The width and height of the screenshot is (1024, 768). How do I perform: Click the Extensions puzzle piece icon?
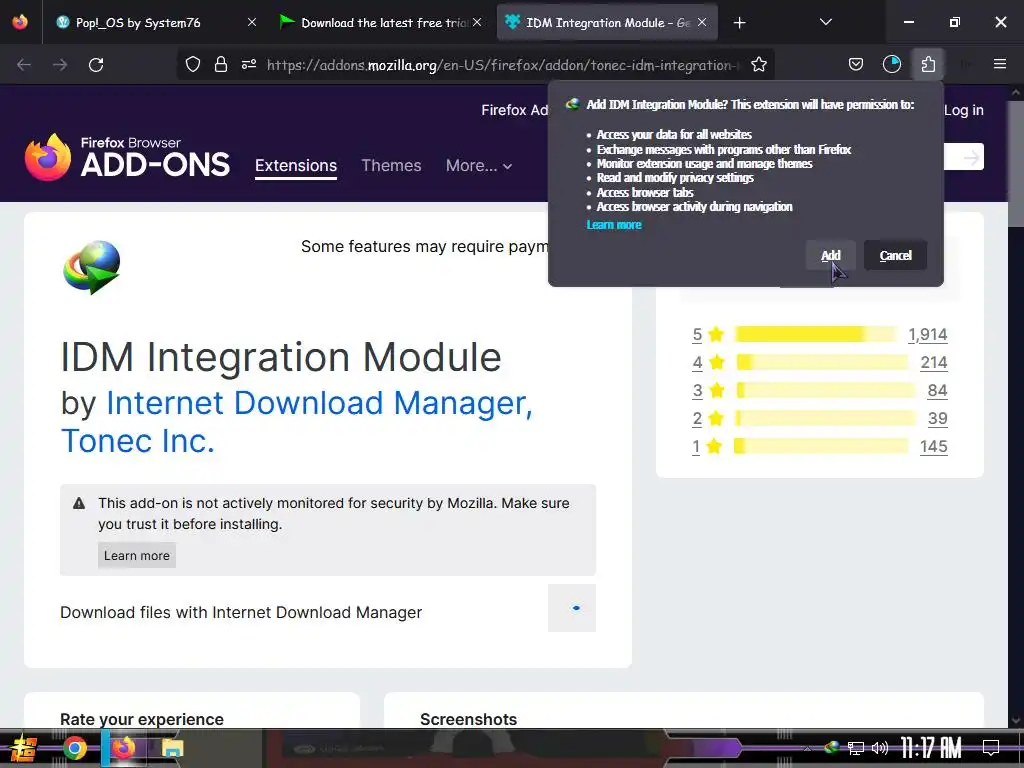pyautogui.click(x=928, y=64)
